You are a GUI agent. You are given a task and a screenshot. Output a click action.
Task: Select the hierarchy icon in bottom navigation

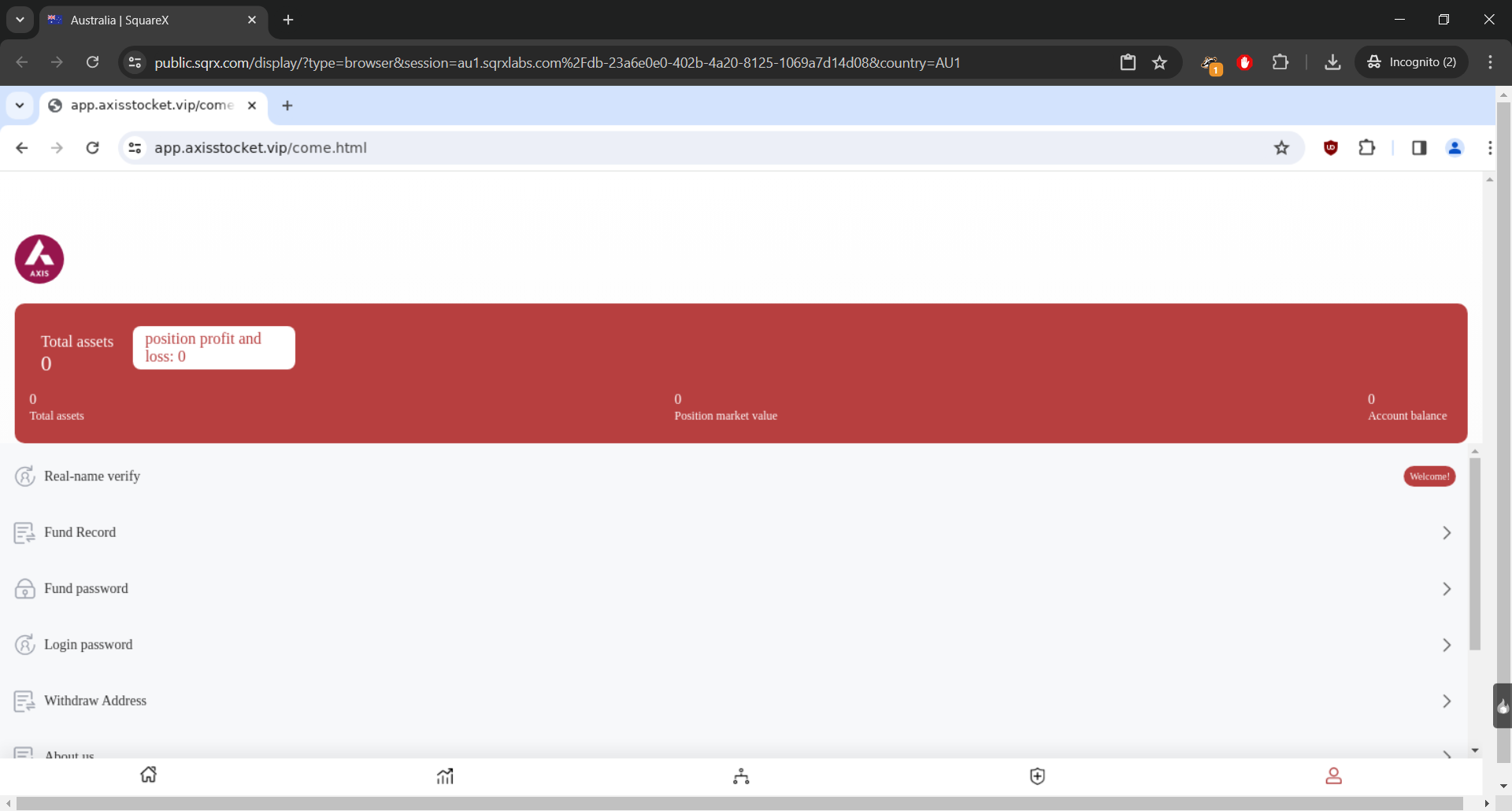pyautogui.click(x=741, y=776)
